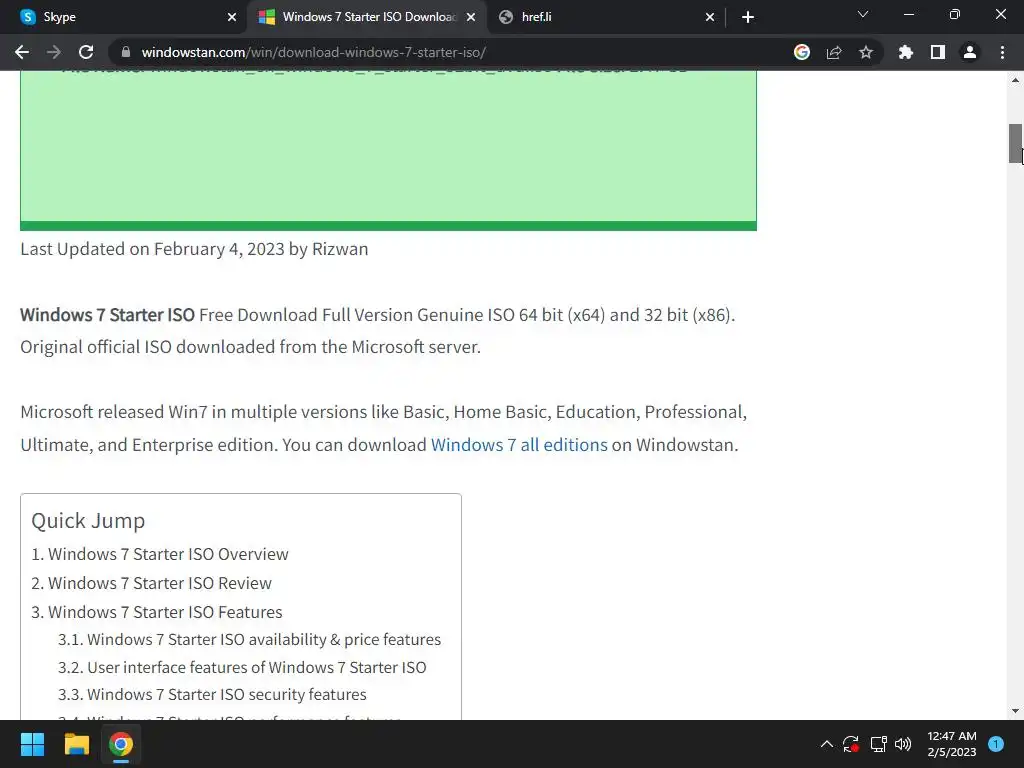Toggle the browser side panel icon

click(x=938, y=52)
